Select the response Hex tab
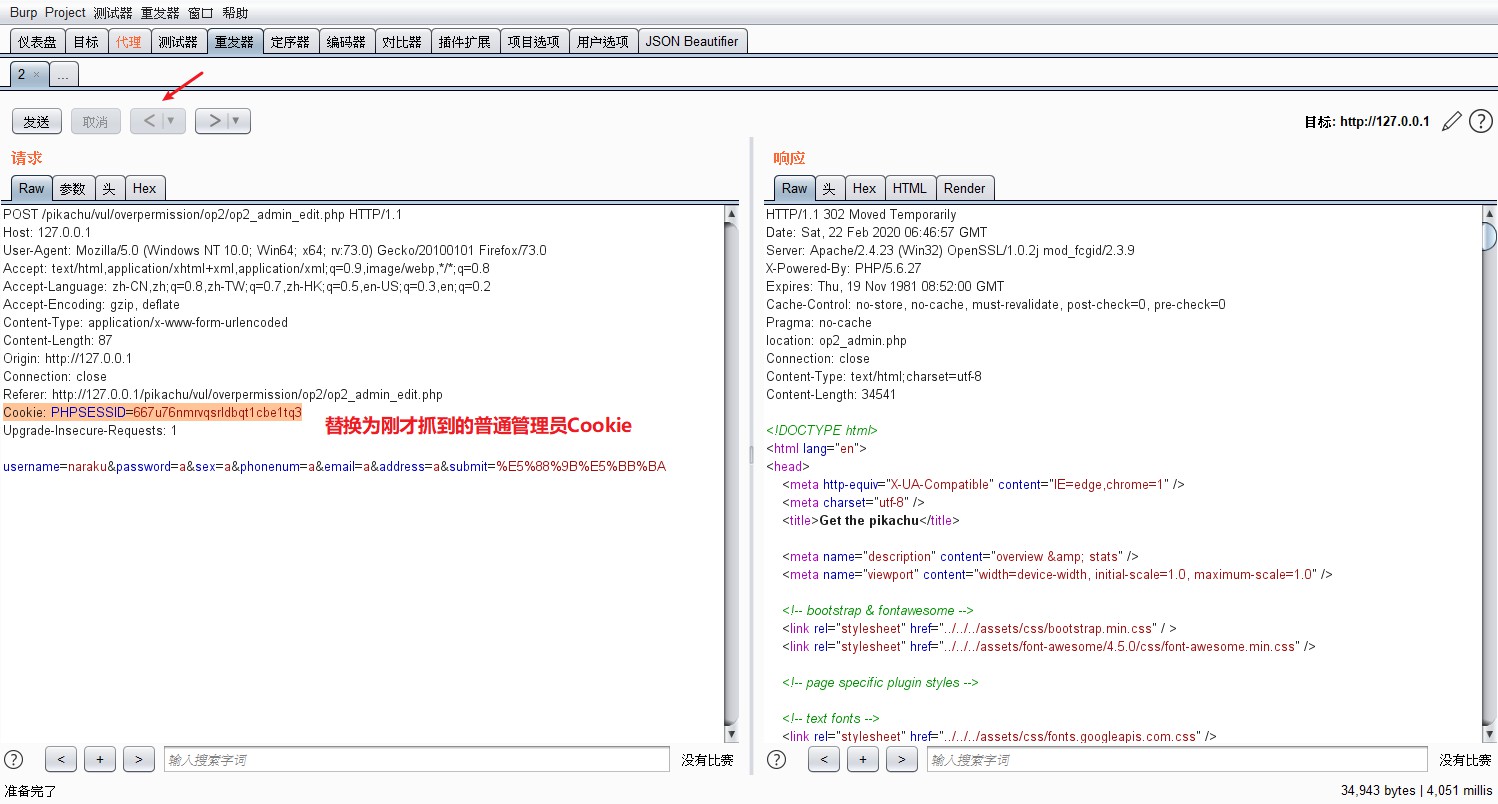1498x804 pixels. (x=864, y=188)
